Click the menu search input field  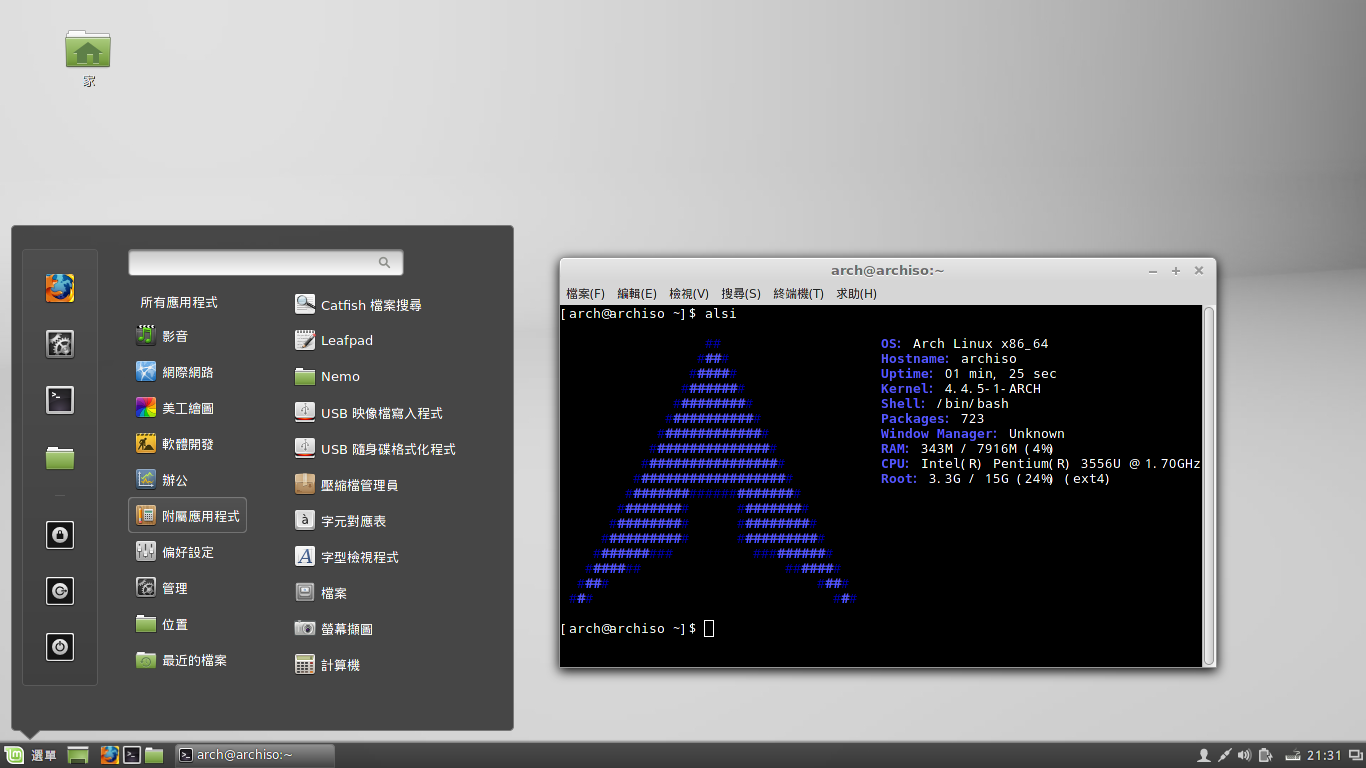pyautogui.click(x=266, y=262)
